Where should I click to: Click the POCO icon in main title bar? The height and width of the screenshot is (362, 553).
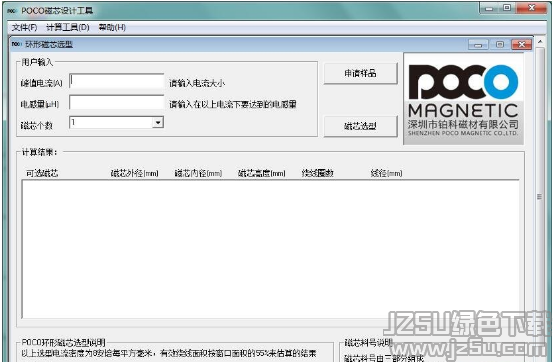coord(12,11)
